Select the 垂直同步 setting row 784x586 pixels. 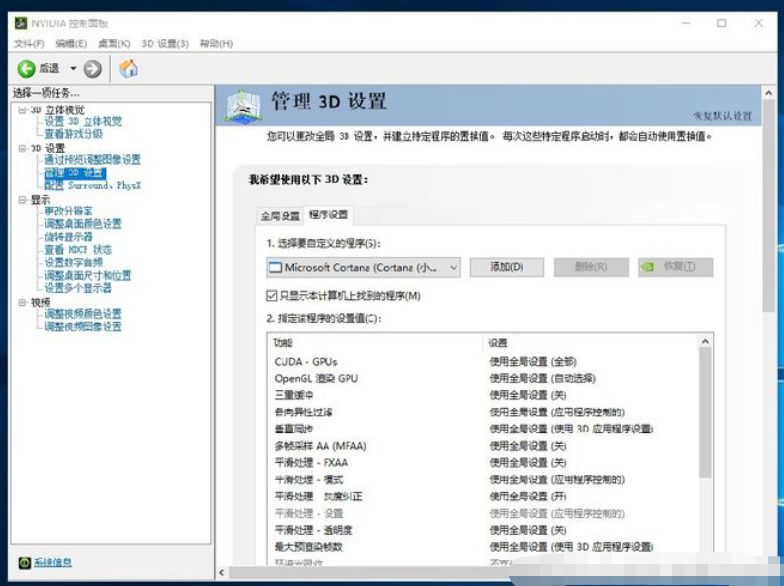pos(290,429)
